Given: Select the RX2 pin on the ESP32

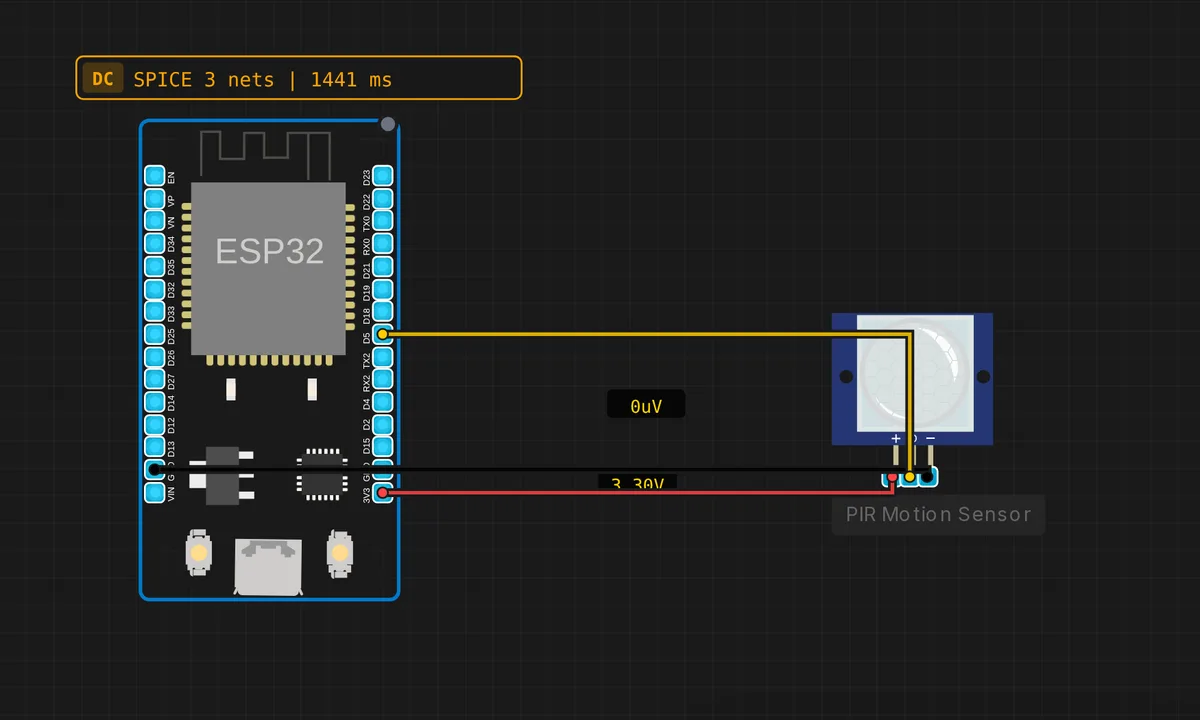Looking at the screenshot, I should coord(382,380).
